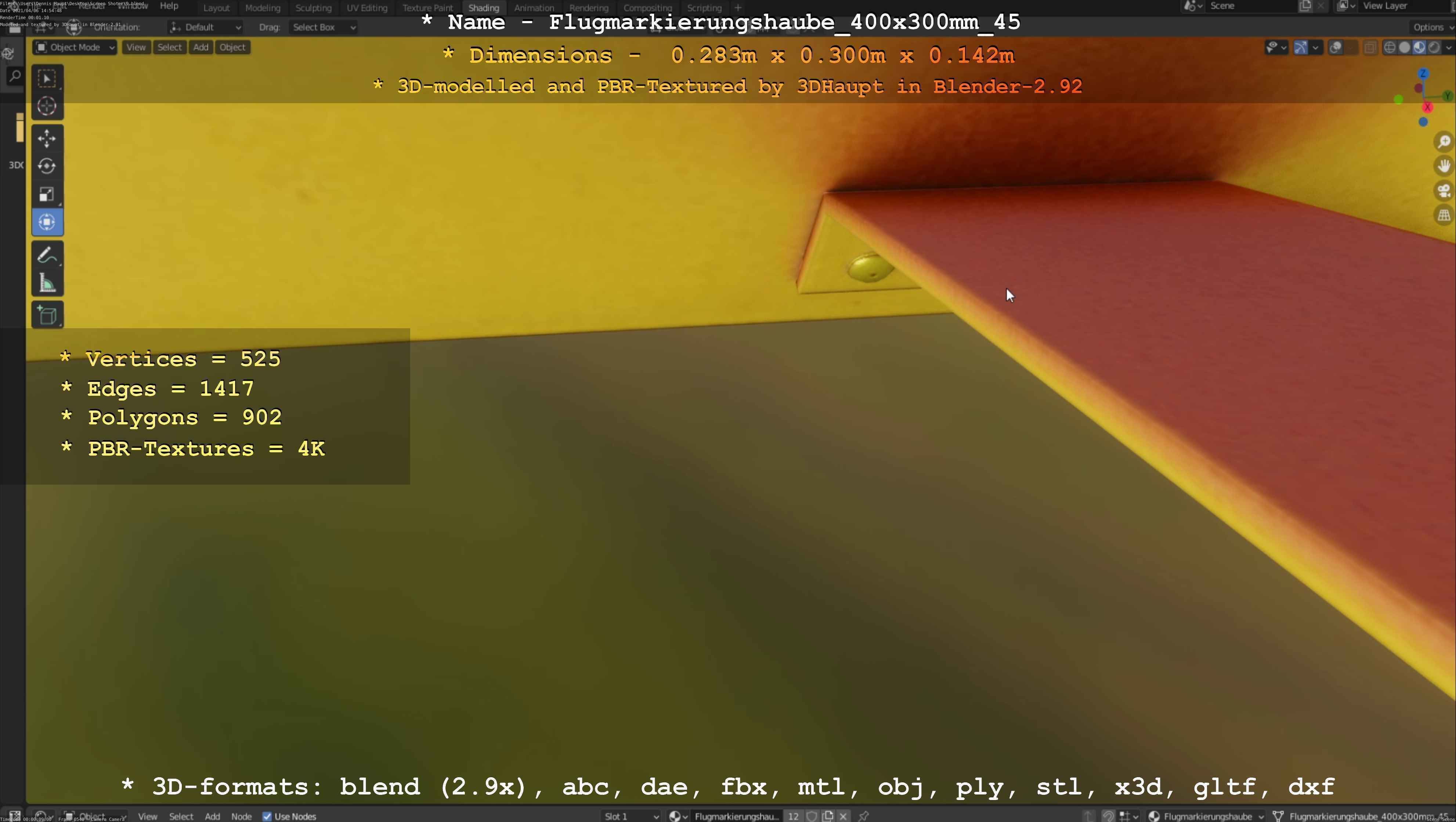The image size is (1456, 822).
Task: Select the Rotate tool
Action: pos(47,166)
